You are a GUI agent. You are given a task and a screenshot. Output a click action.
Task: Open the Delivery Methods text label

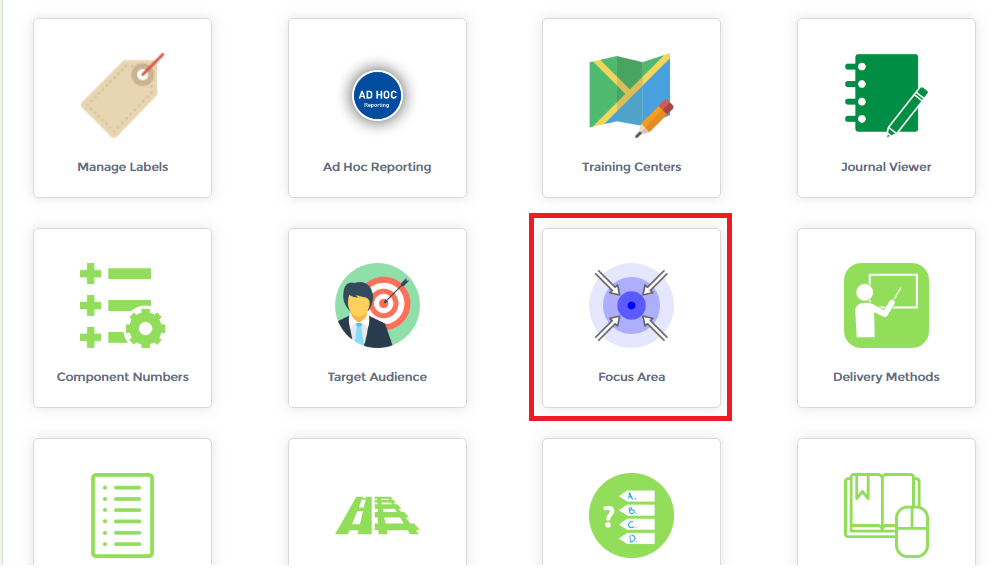(x=886, y=376)
